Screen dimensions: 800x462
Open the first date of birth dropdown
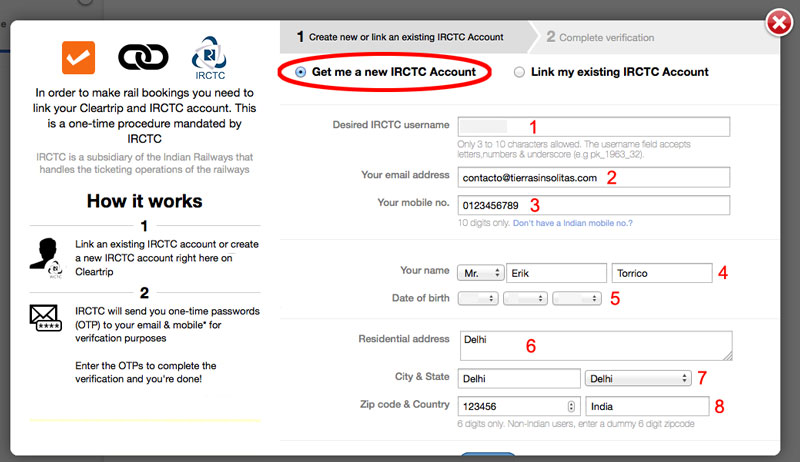tap(478, 298)
